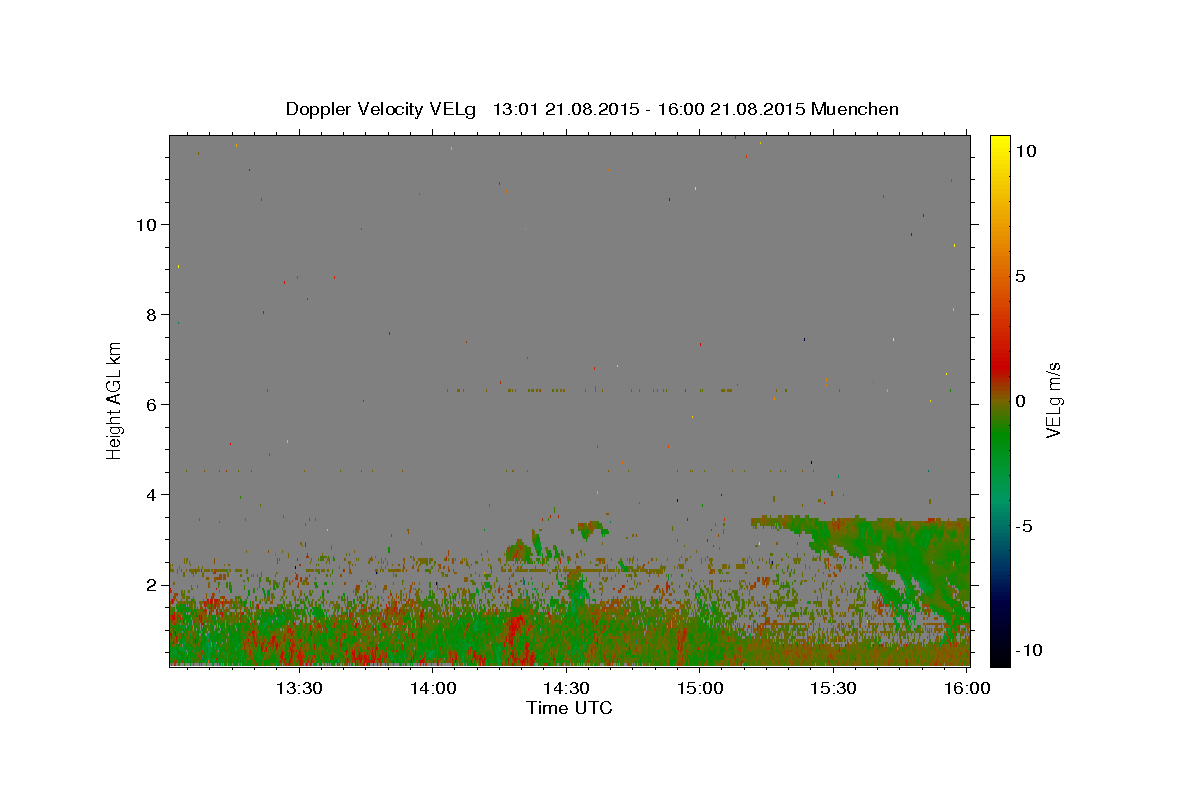Click the 'Muenchen' location text in title
The image size is (1200, 800).
855,109
